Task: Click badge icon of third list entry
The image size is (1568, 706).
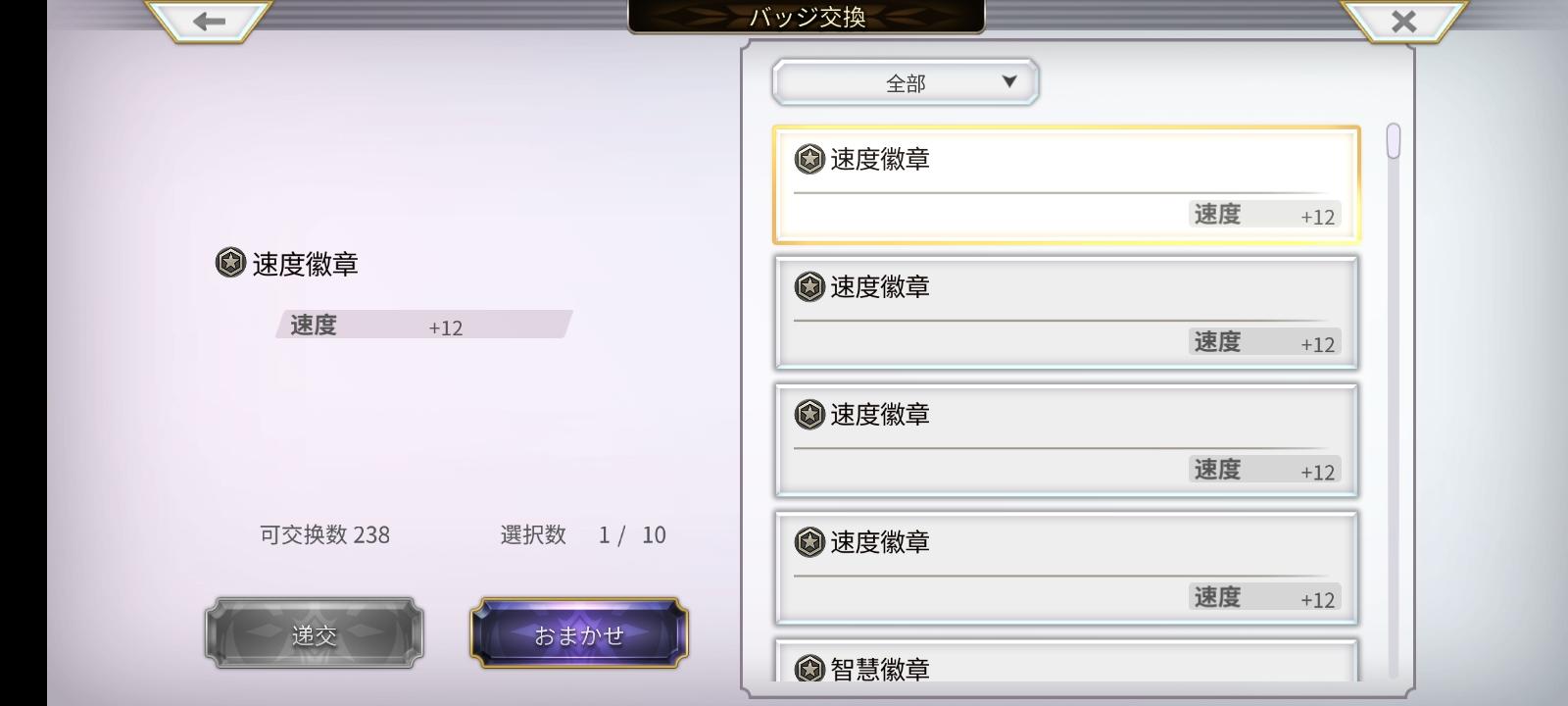Action: [809, 414]
